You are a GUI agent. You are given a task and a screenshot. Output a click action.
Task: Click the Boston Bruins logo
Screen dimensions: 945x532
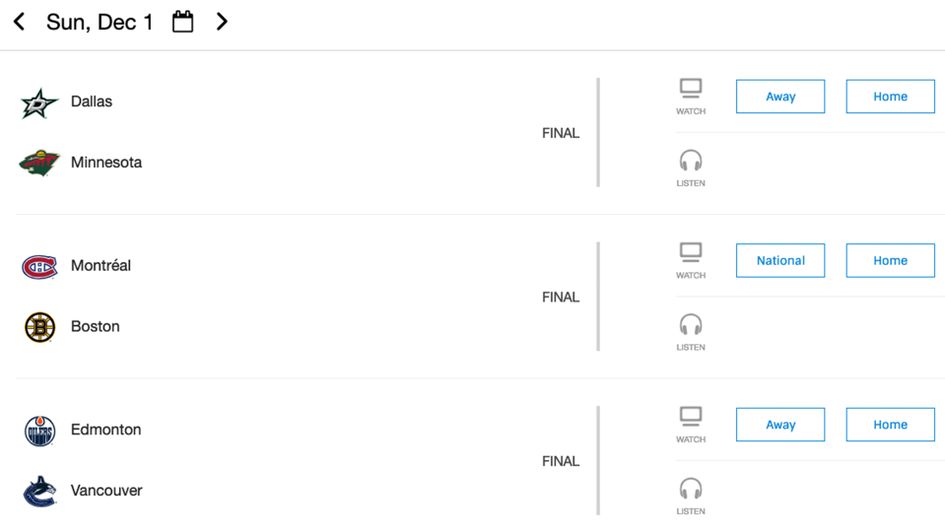click(40, 327)
